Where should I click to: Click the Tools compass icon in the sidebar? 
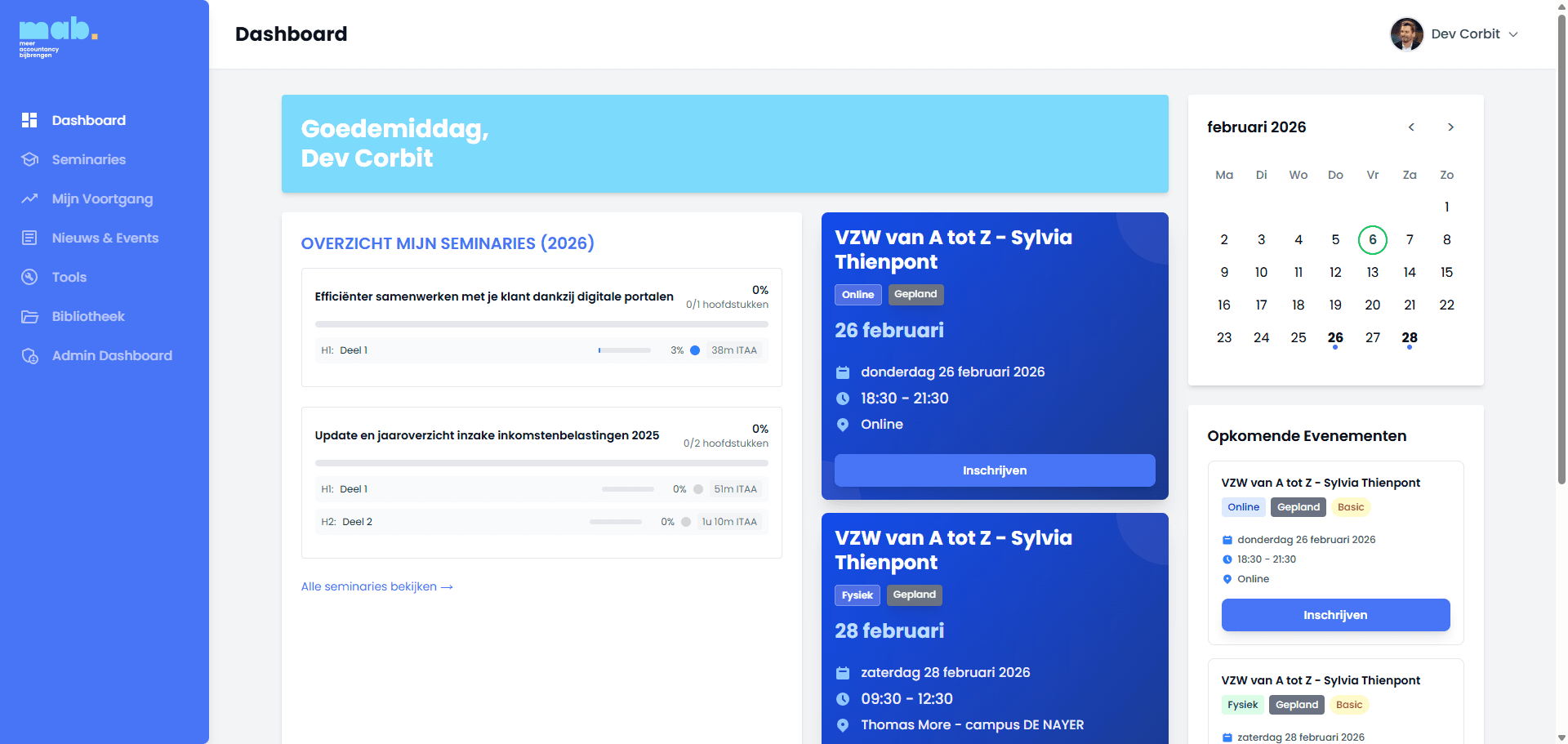click(29, 277)
